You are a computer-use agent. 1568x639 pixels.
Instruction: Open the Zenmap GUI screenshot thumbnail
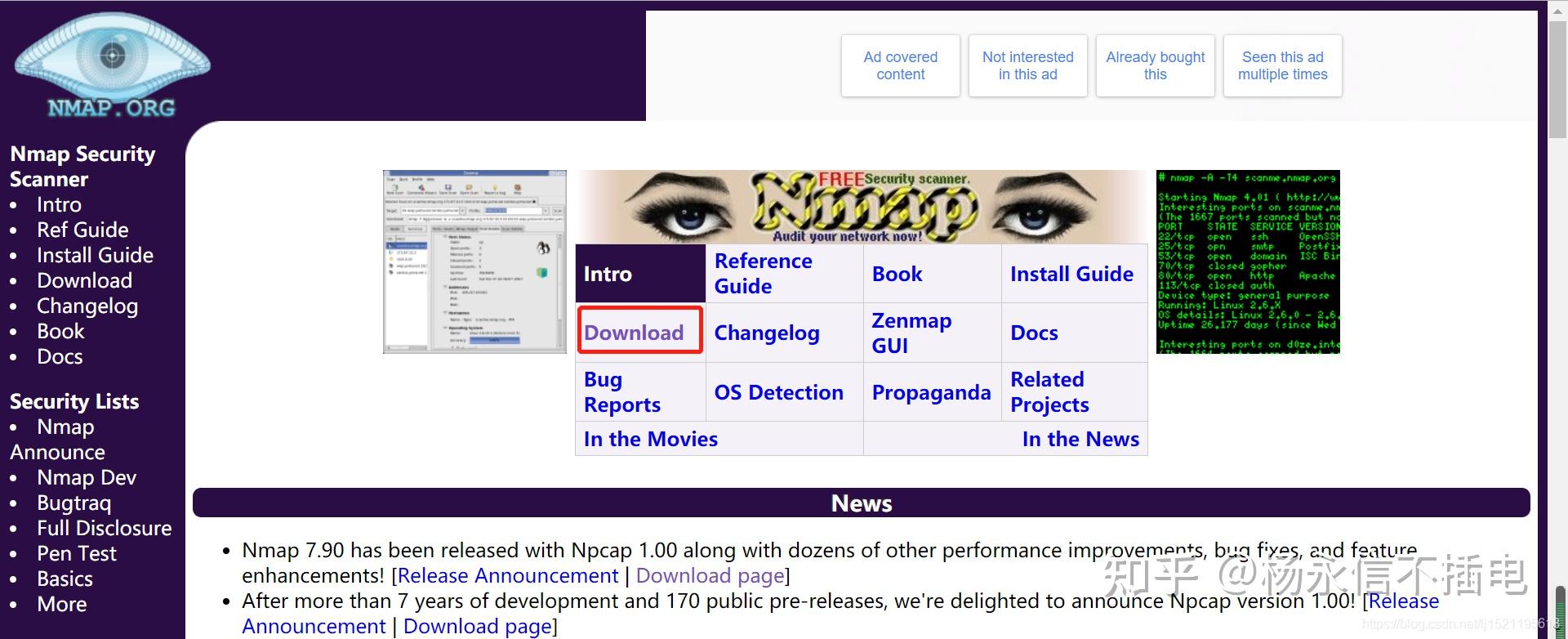pyautogui.click(x=474, y=261)
